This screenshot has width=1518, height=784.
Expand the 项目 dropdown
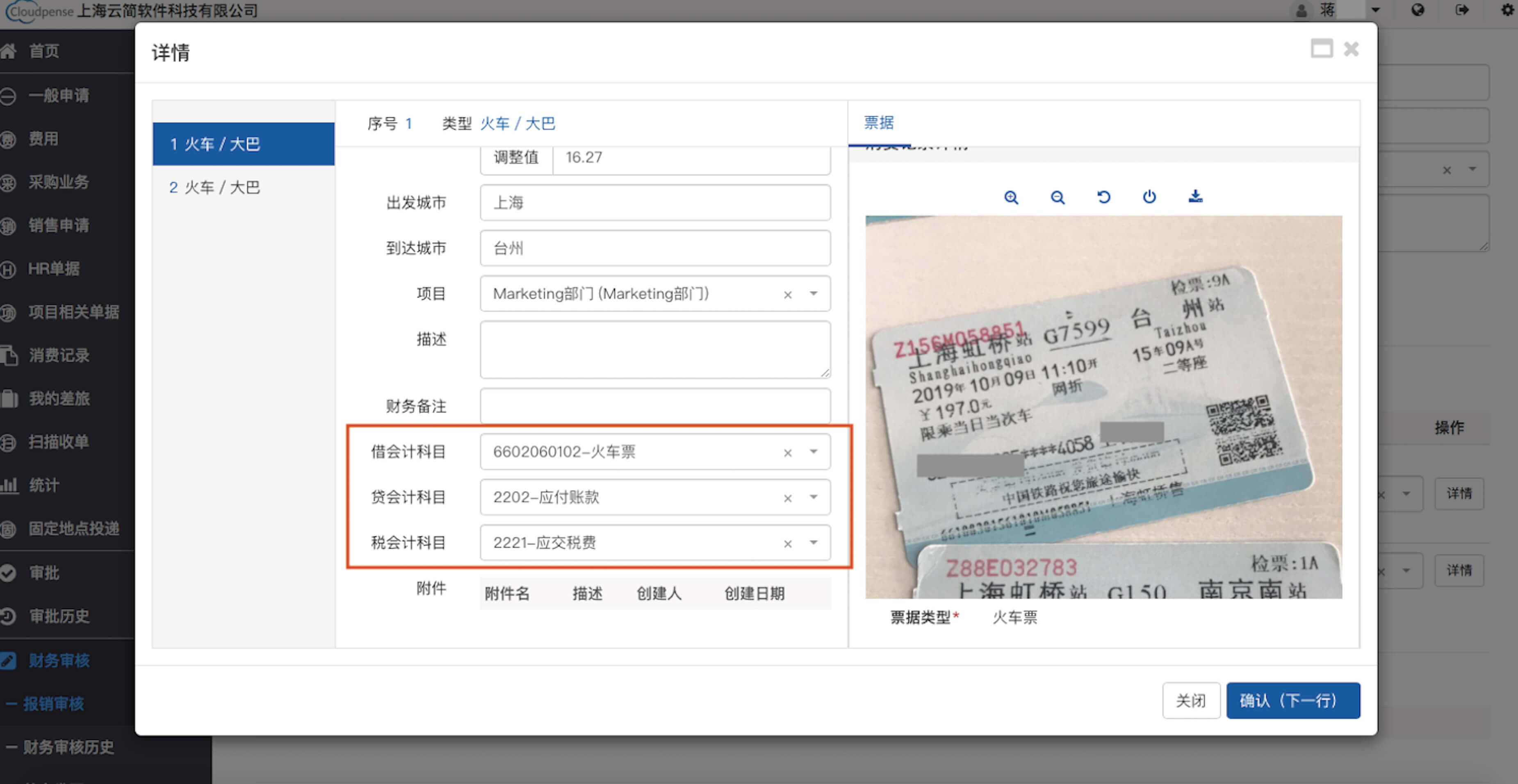coord(813,294)
